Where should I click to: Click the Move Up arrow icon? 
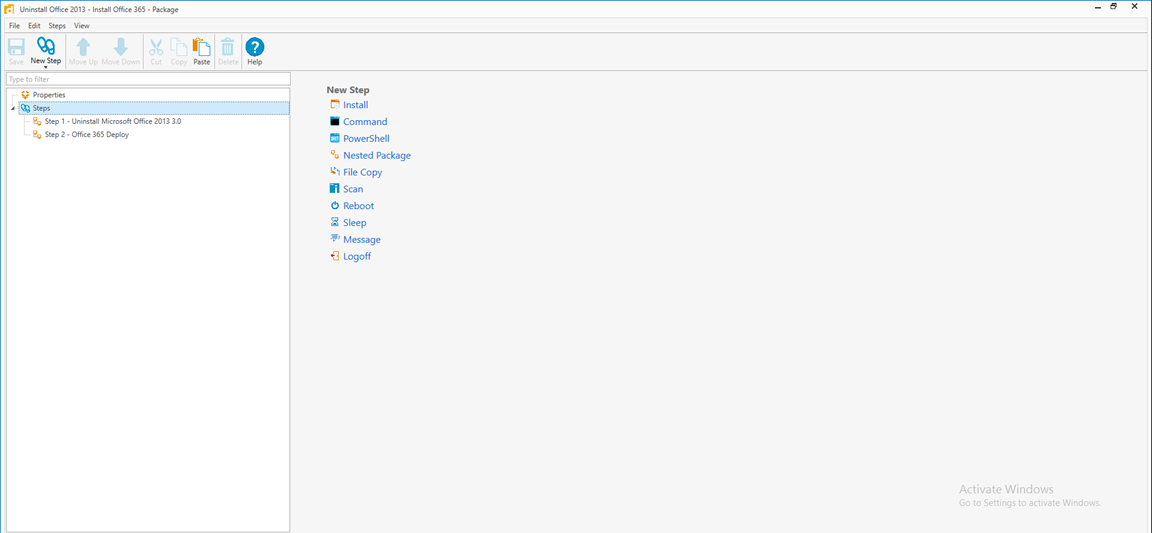[83, 47]
